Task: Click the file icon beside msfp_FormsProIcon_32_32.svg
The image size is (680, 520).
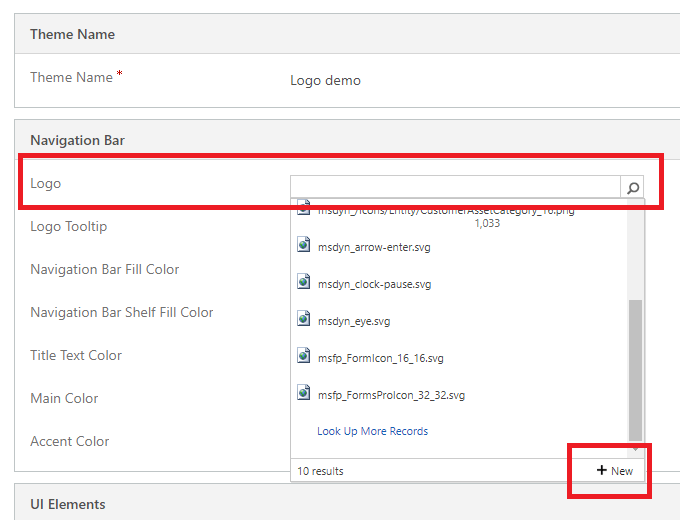Action: [305, 394]
